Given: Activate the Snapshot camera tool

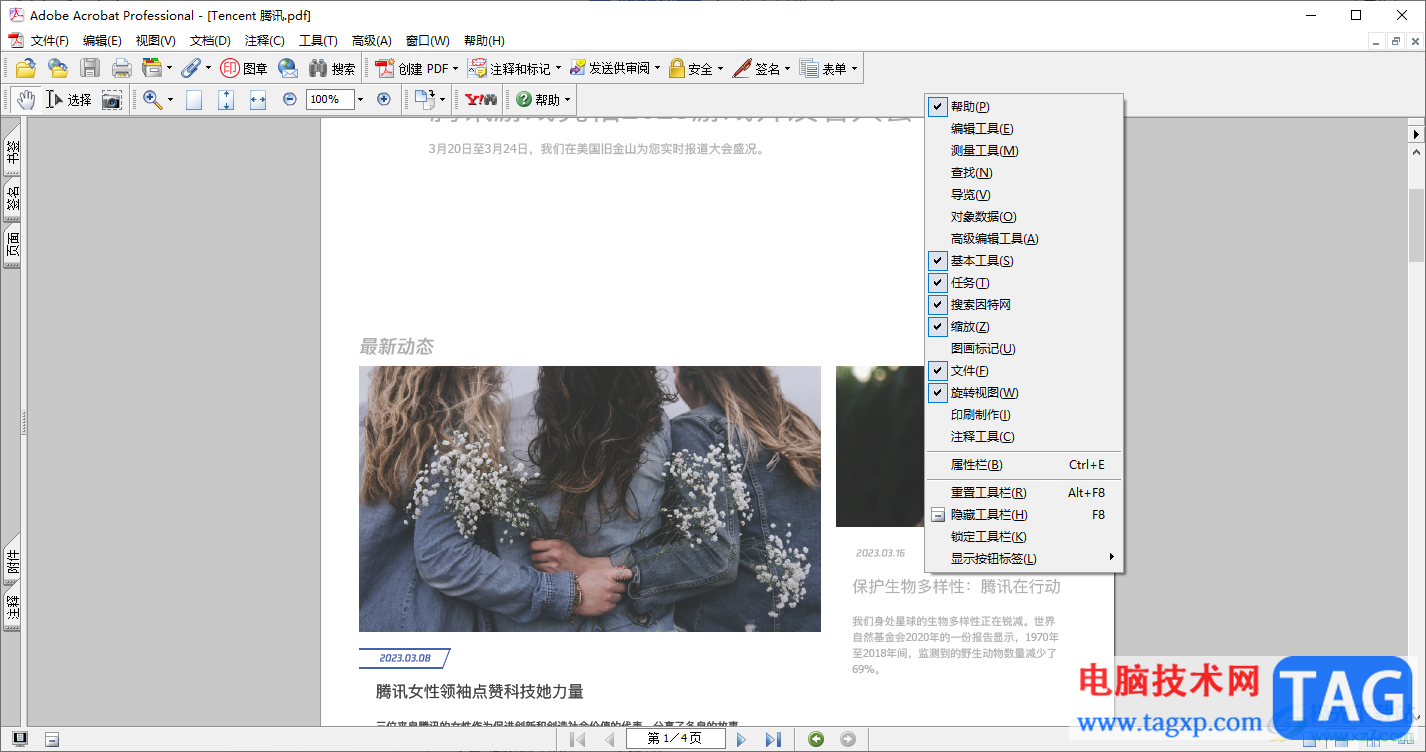Looking at the screenshot, I should [111, 99].
